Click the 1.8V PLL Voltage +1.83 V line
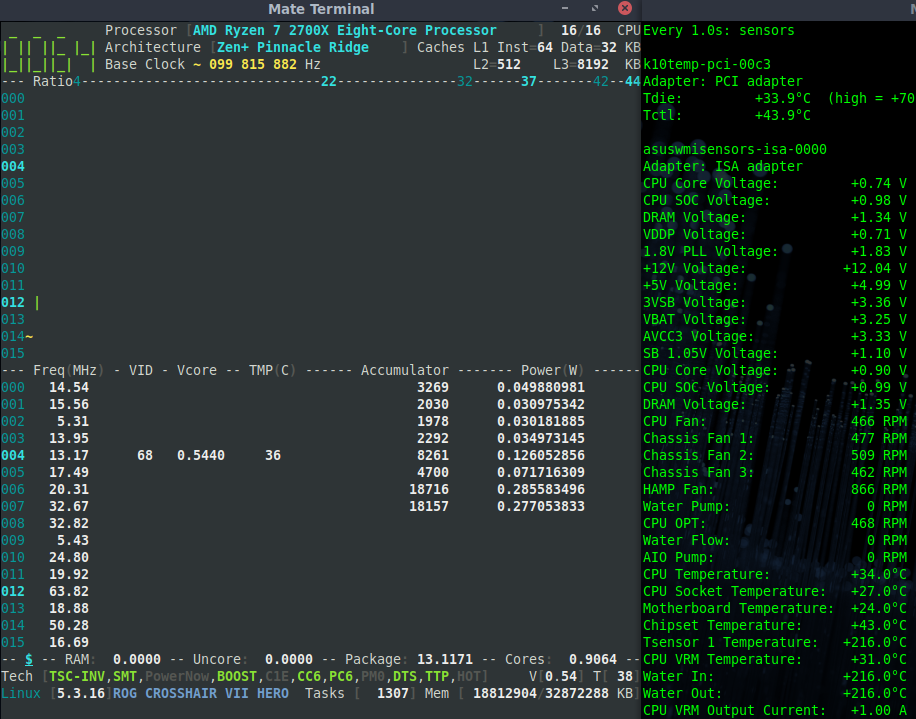 775,251
